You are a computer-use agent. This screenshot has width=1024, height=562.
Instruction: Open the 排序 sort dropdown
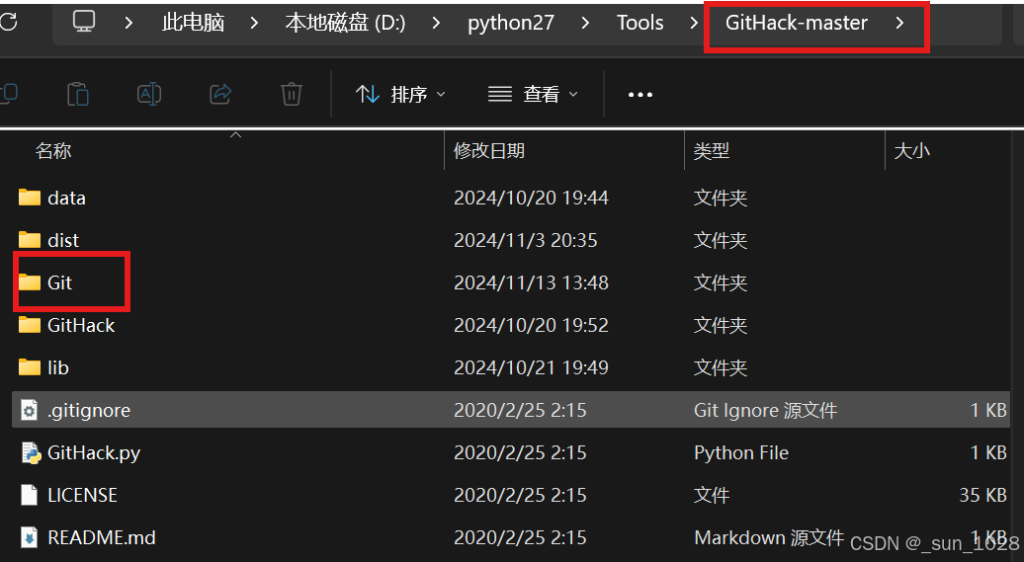[x=401, y=94]
